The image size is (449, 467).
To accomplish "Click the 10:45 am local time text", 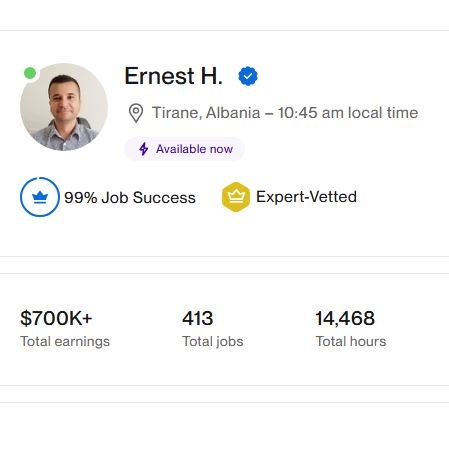I will [348, 113].
